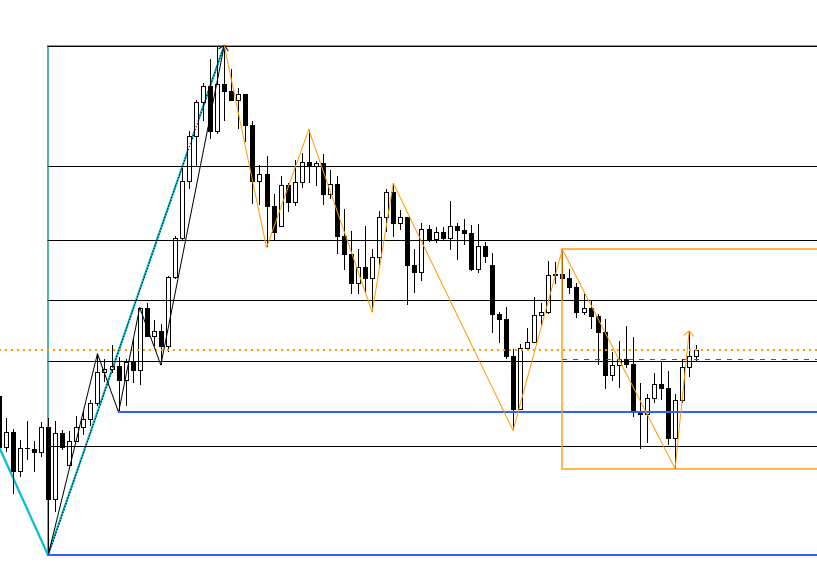Click the cyan diagonal trend line bottom vertex
This screenshot has height=587, width=817.
click(48, 553)
